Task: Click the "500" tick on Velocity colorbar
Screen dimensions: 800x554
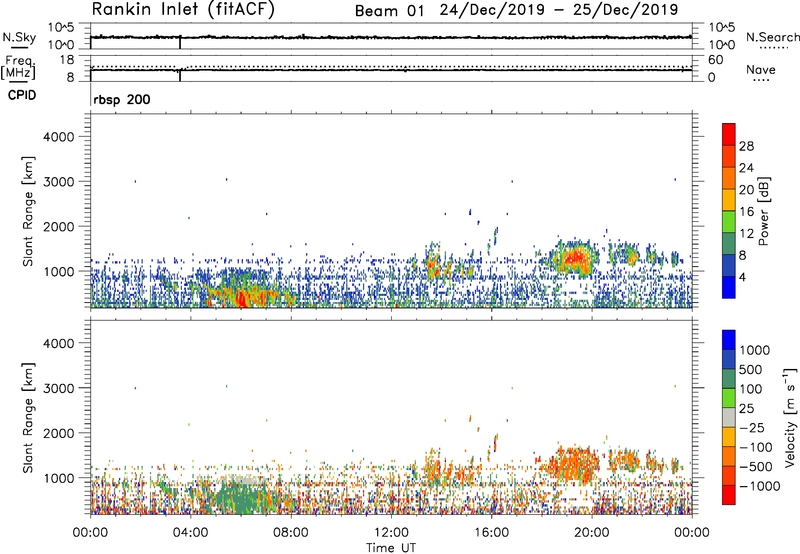Action: pos(751,370)
